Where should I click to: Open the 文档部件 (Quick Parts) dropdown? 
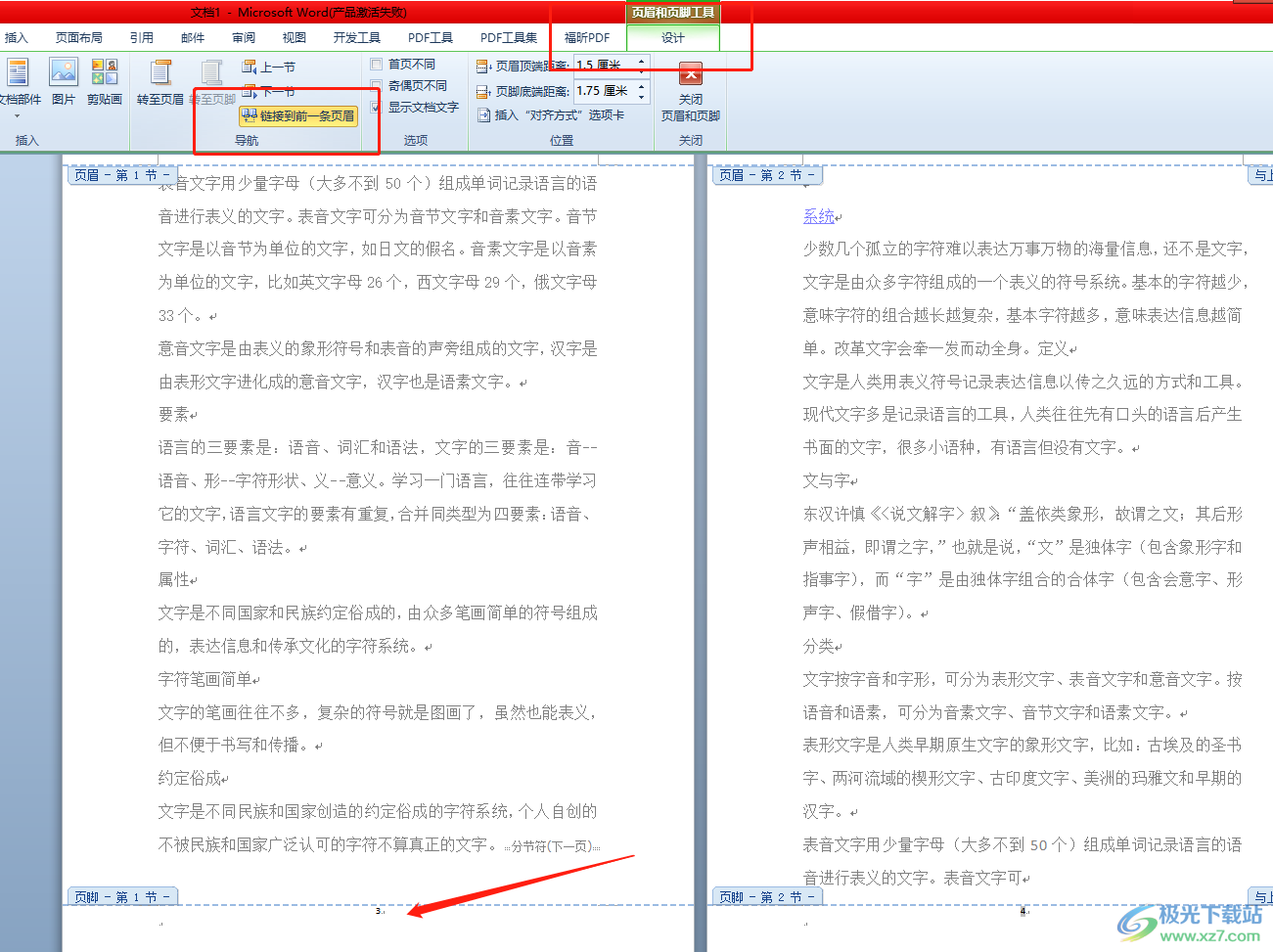coord(20,86)
